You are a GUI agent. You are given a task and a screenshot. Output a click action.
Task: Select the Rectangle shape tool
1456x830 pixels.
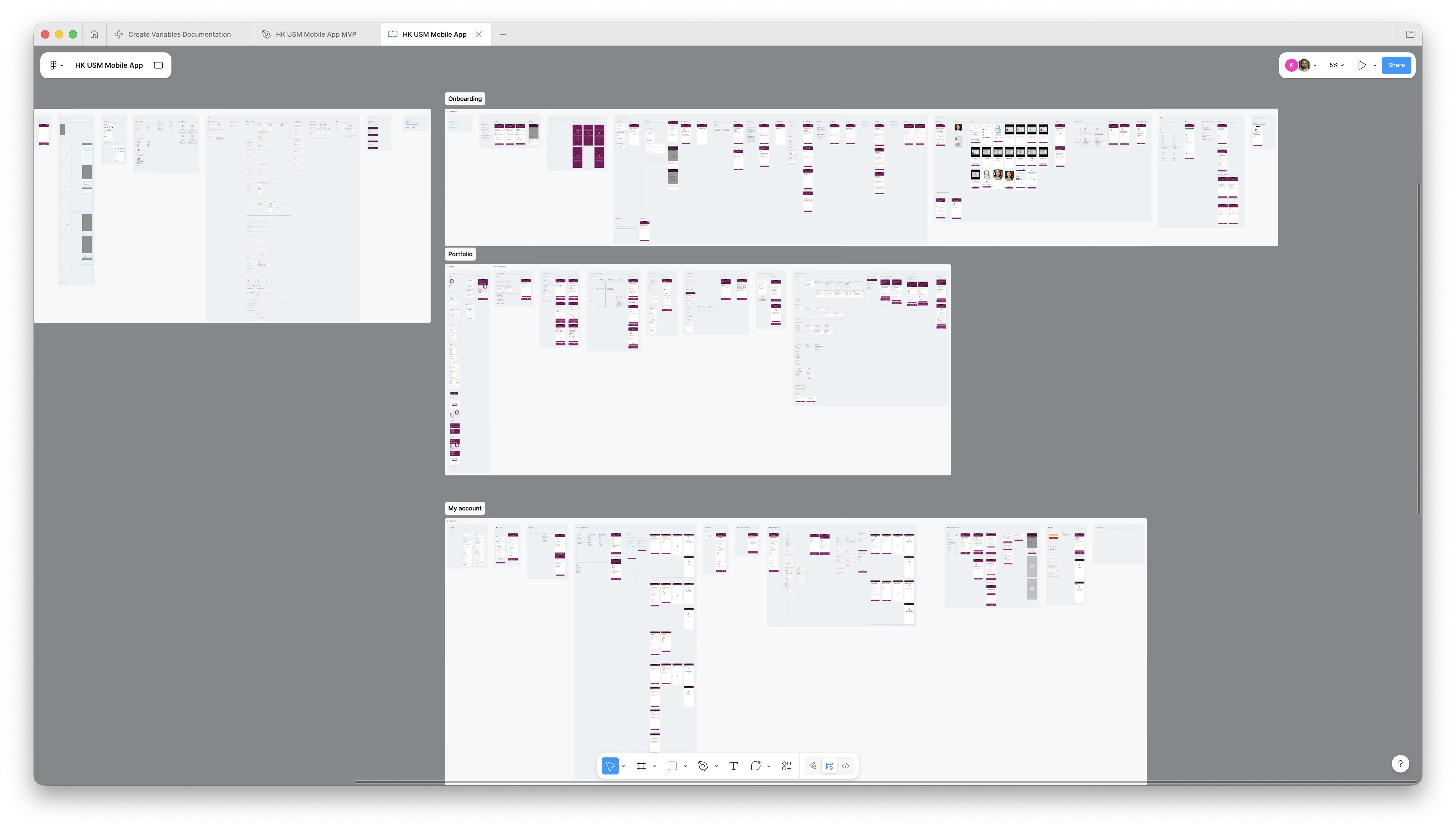coord(672,766)
